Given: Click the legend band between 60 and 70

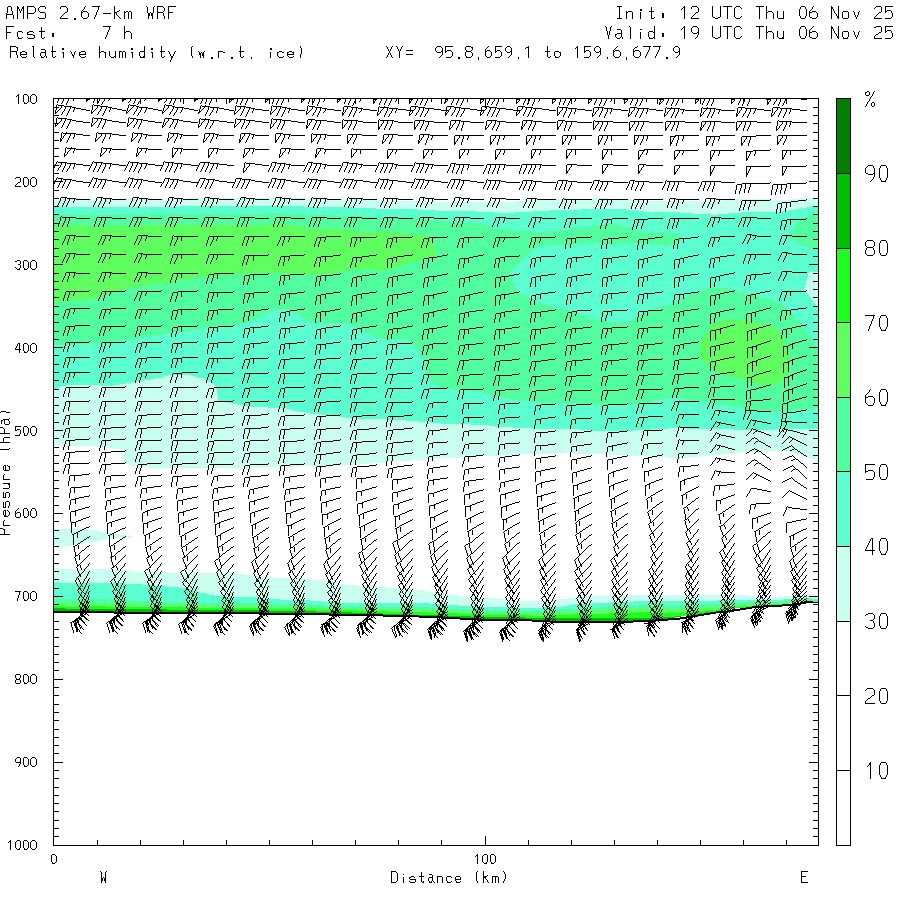Looking at the screenshot, I should [843, 360].
